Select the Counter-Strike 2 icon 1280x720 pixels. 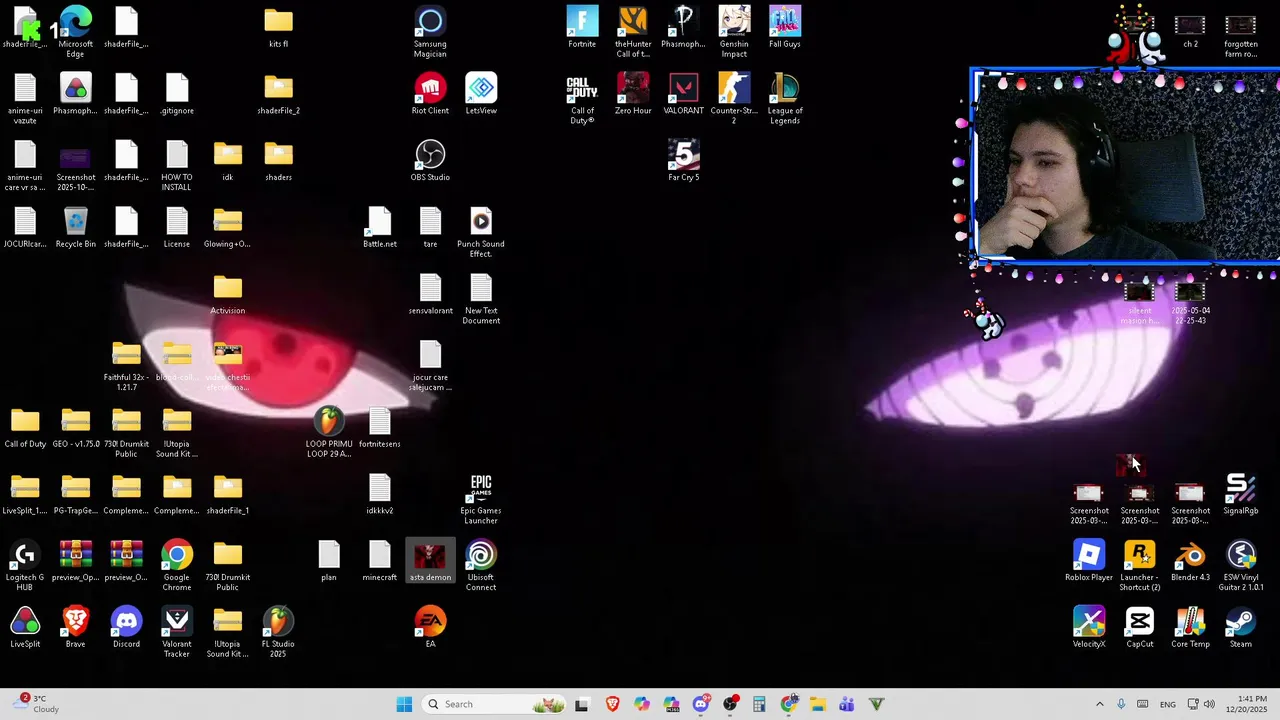734,98
